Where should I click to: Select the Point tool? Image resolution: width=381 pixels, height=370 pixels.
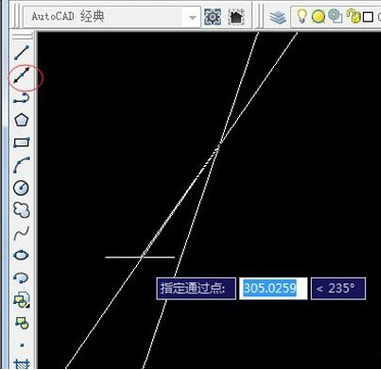click(22, 345)
